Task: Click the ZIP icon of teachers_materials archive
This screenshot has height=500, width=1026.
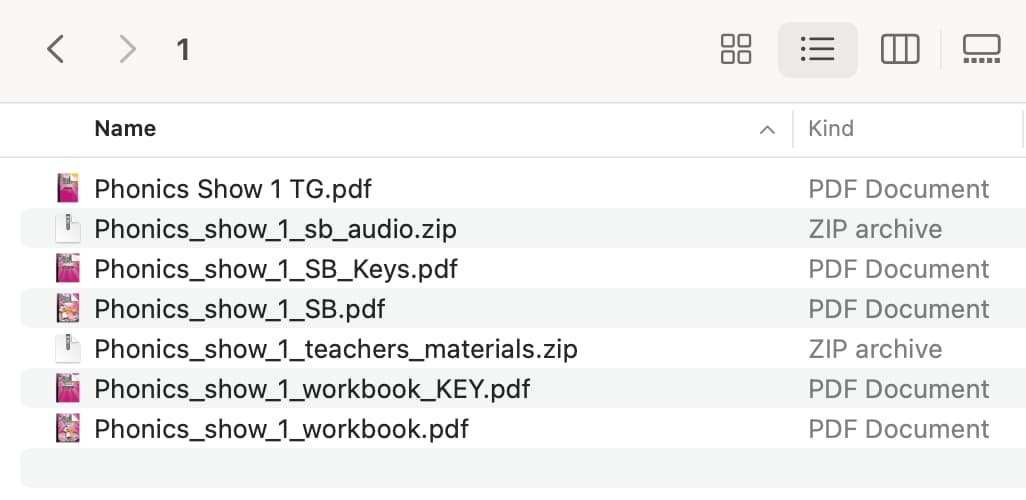Action: pos(68,348)
